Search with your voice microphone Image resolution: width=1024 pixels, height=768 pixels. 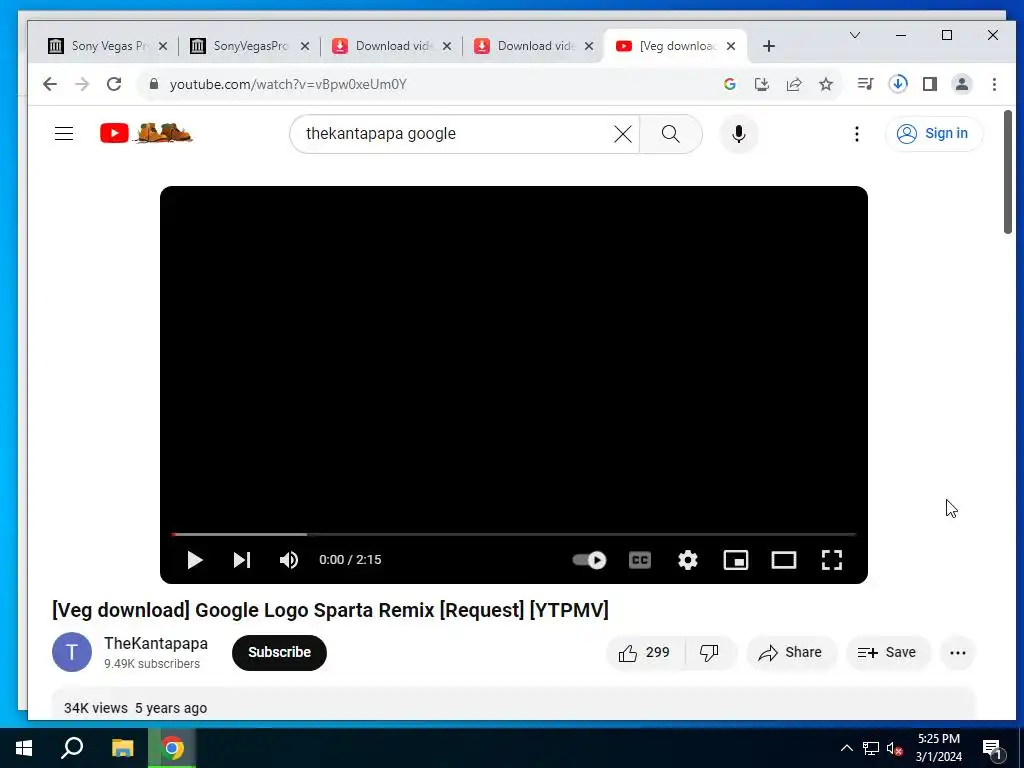(739, 134)
